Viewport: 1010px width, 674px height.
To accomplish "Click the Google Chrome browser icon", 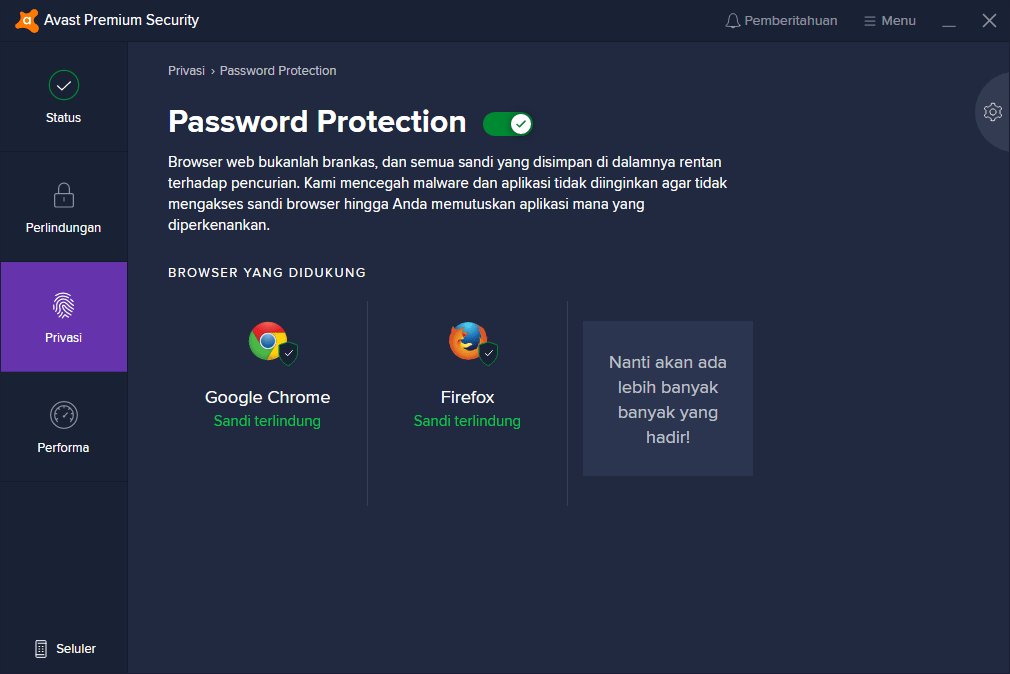I will [x=267, y=341].
